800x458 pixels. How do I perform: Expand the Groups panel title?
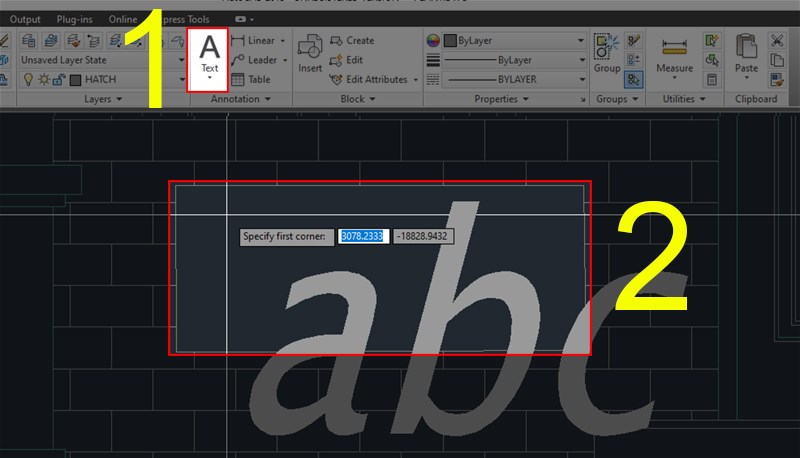tap(617, 99)
